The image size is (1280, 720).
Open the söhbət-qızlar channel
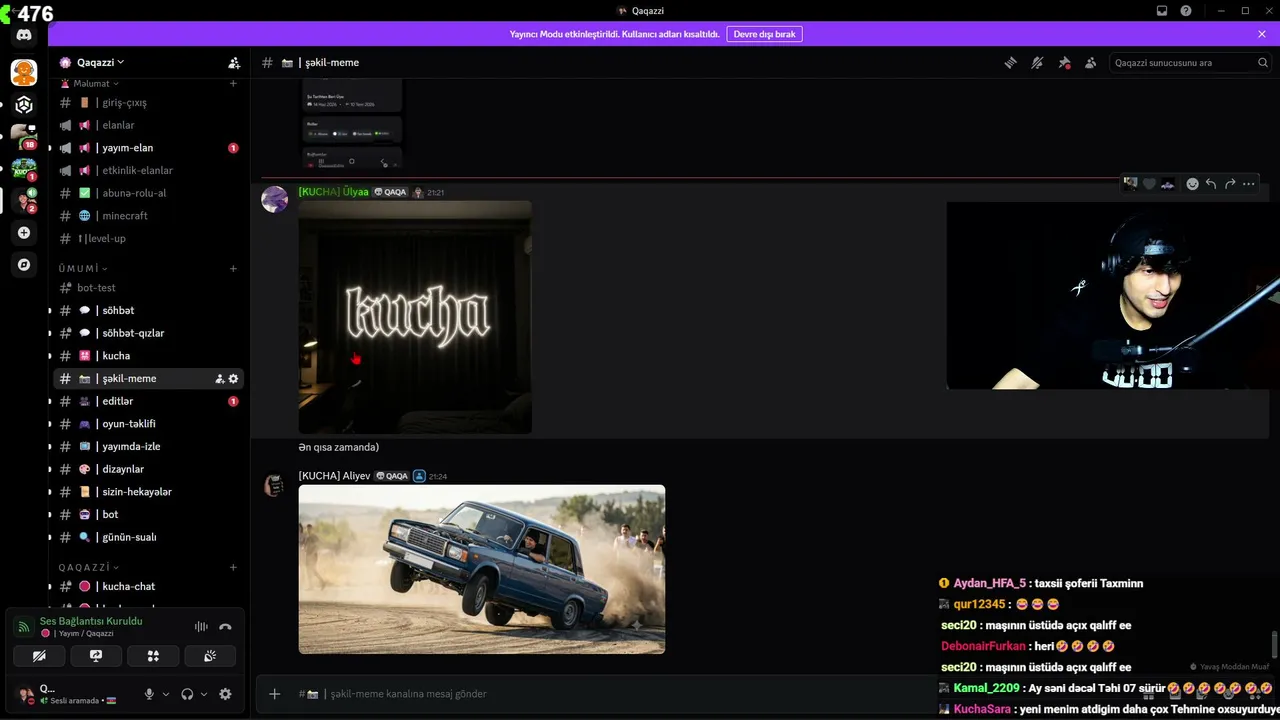click(x=149, y=333)
